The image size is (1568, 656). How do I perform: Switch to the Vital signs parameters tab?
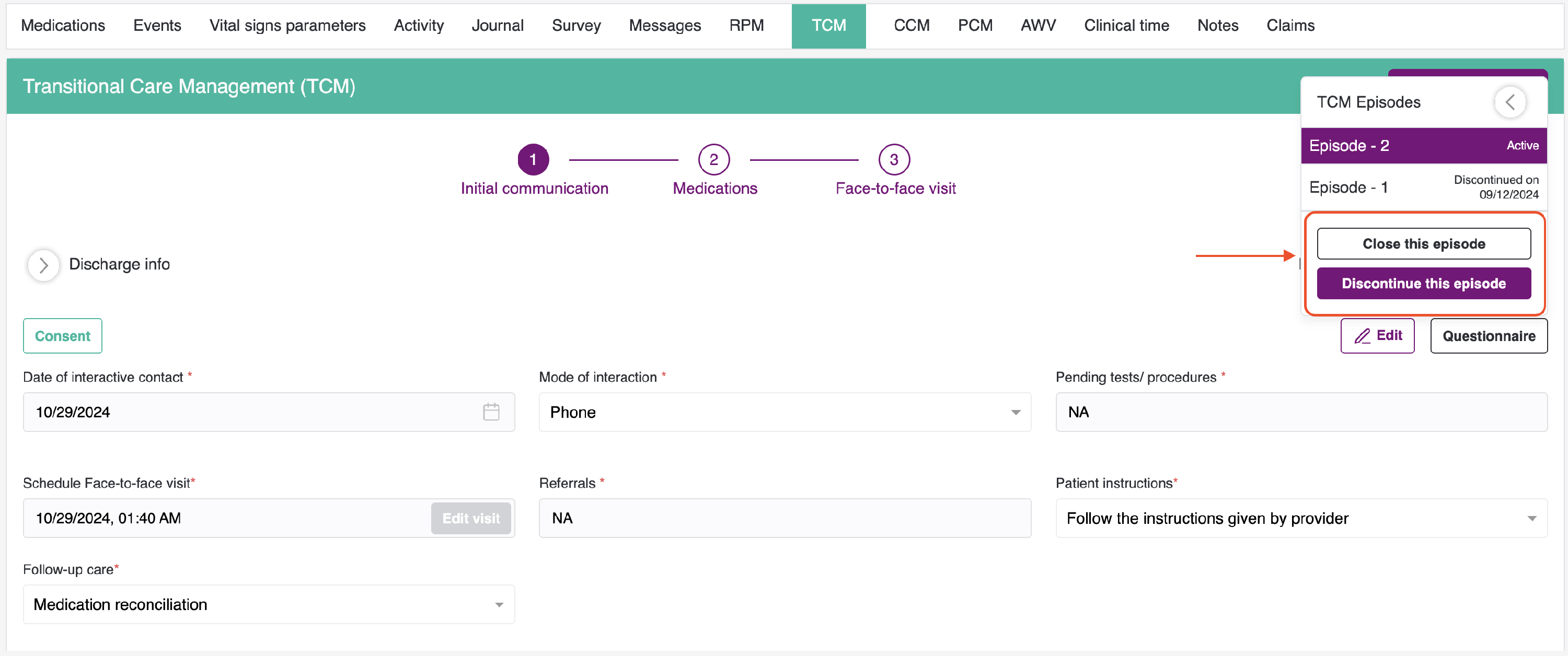287,26
